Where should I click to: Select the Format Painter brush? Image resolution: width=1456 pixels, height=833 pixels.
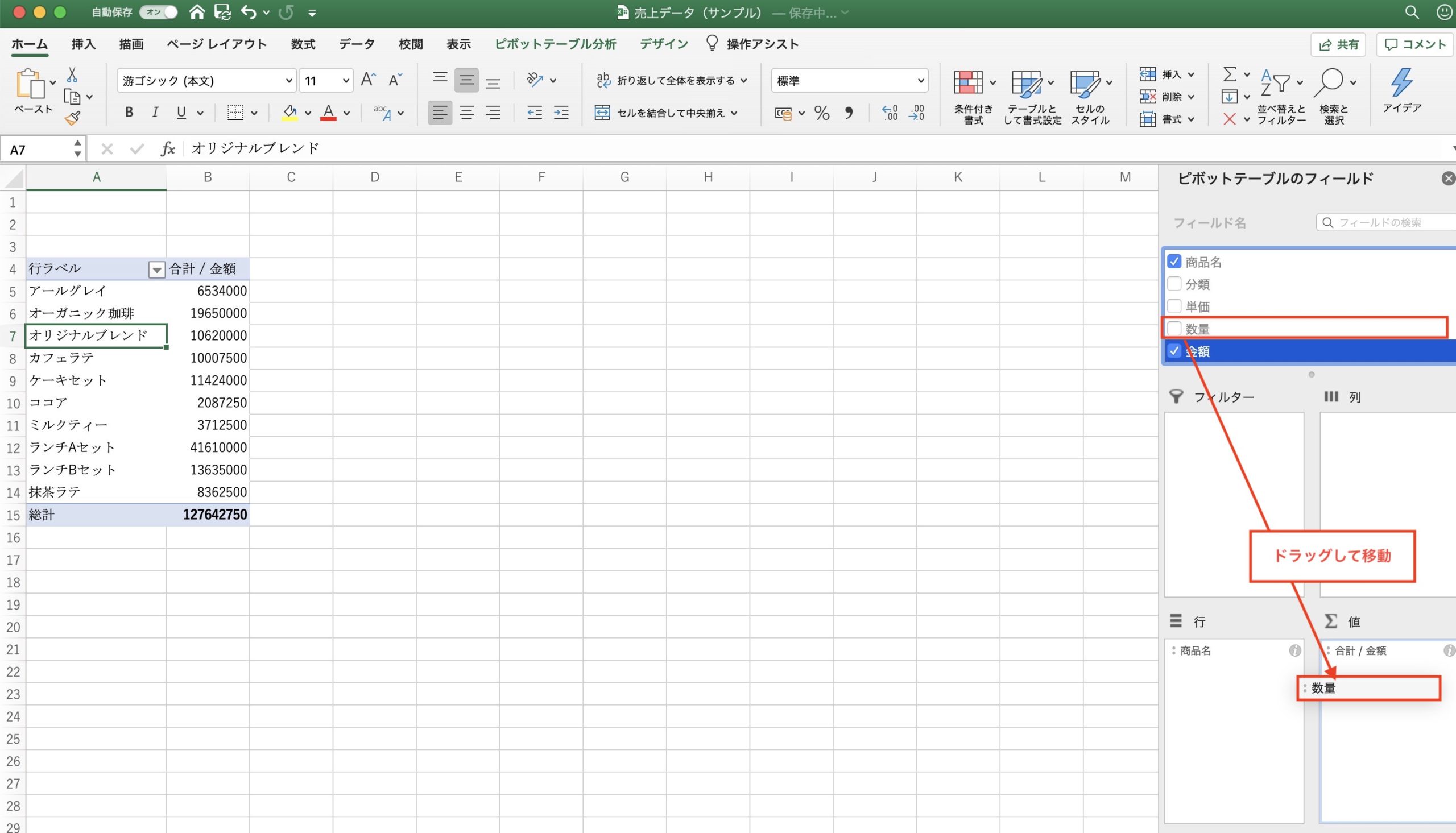pyautogui.click(x=72, y=118)
